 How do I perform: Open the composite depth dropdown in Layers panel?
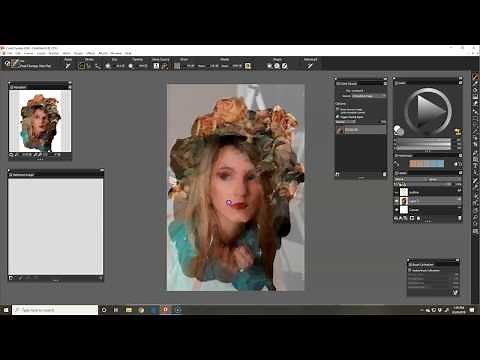(443, 179)
